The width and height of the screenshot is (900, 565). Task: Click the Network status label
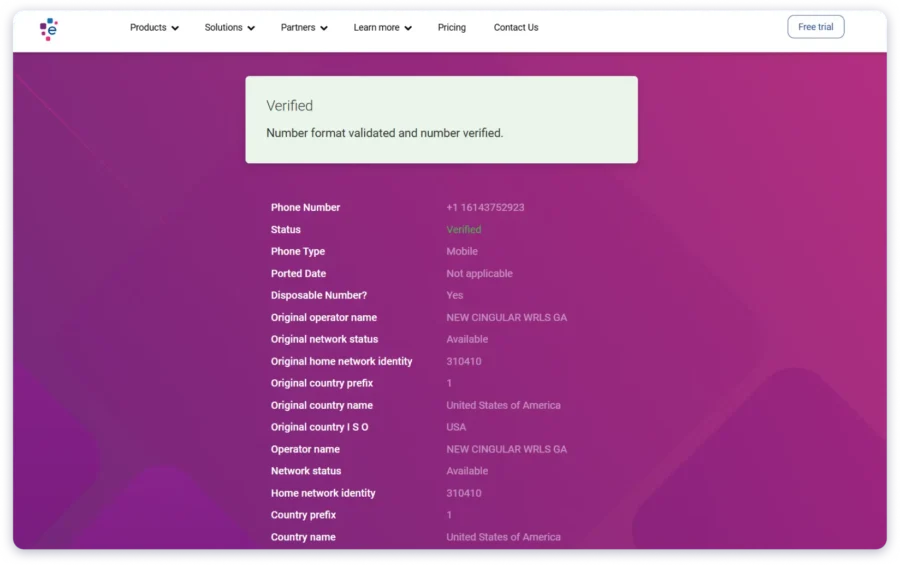click(306, 471)
